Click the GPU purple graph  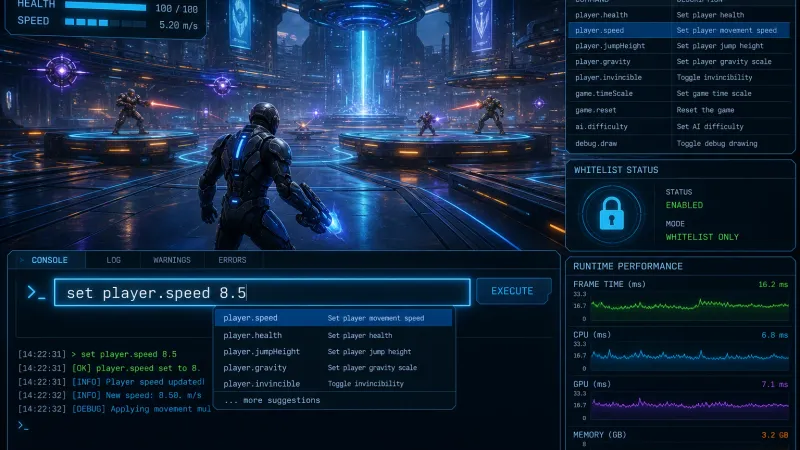click(689, 405)
